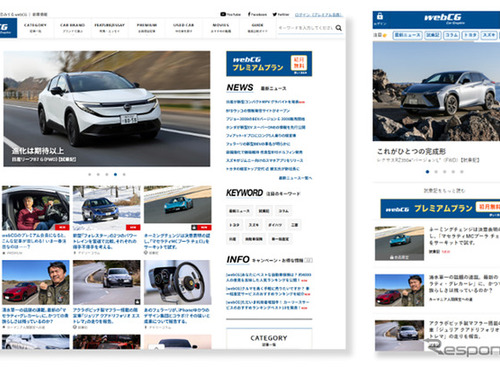This screenshot has height=367, width=500.
Task: Open the third INFO campaign link
Action: tap(267, 305)
